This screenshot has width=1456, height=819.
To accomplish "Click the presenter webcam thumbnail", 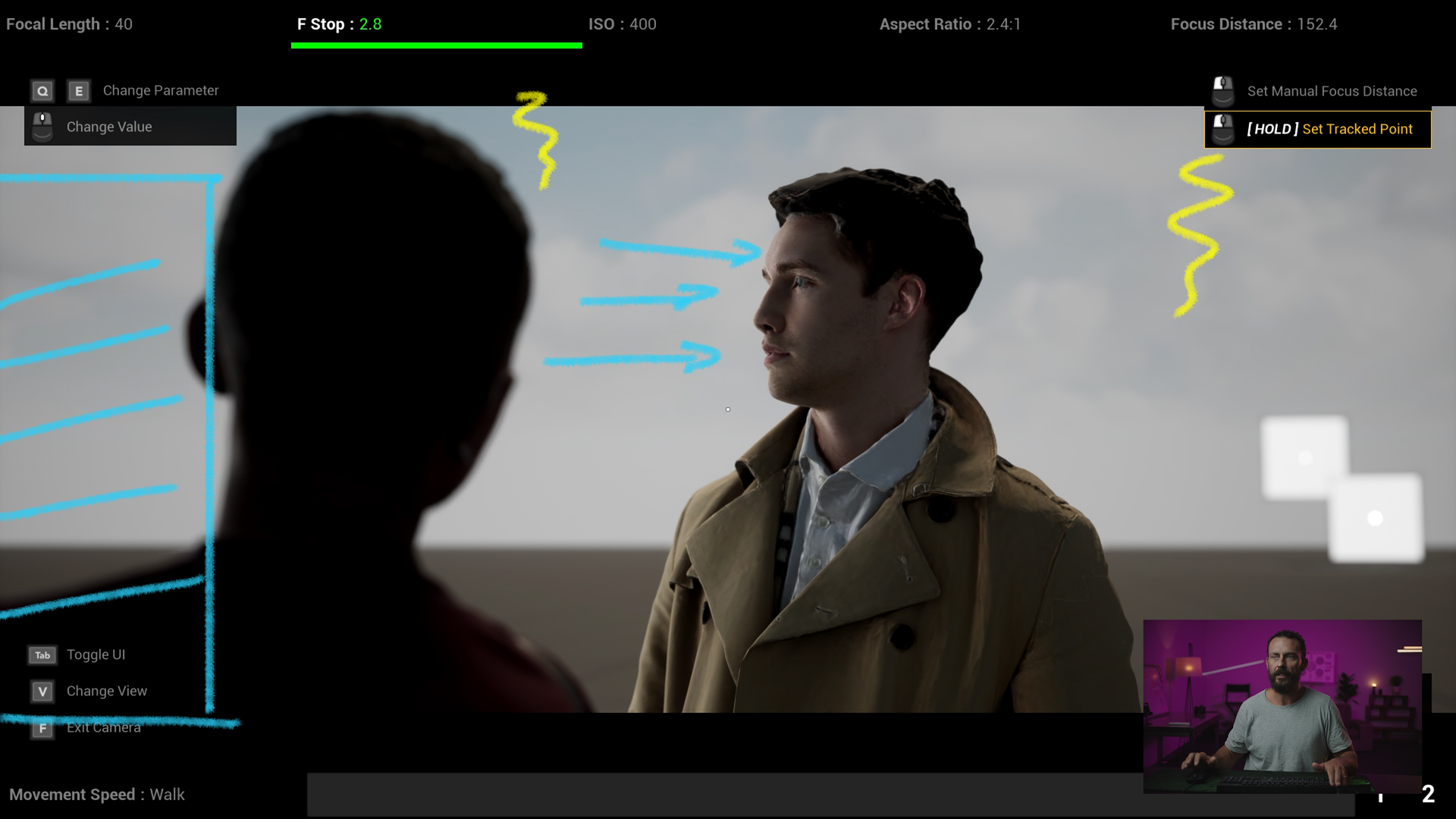I will pyautogui.click(x=1282, y=706).
